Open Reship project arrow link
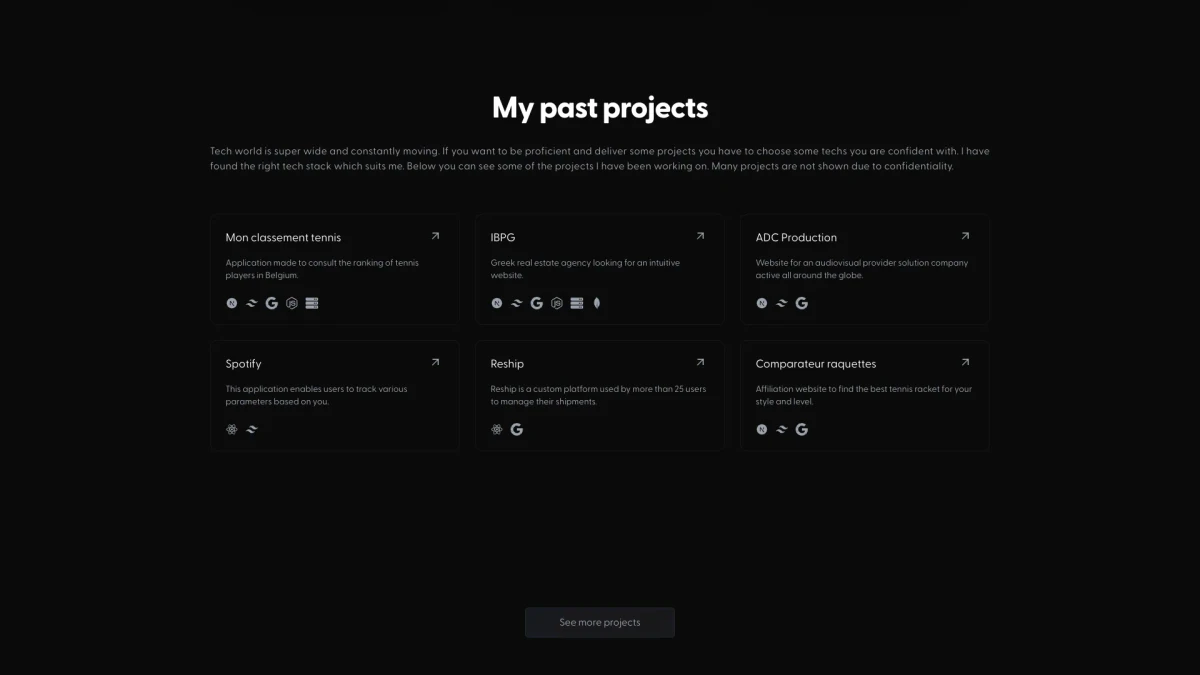The width and height of the screenshot is (1200, 675). click(700, 362)
